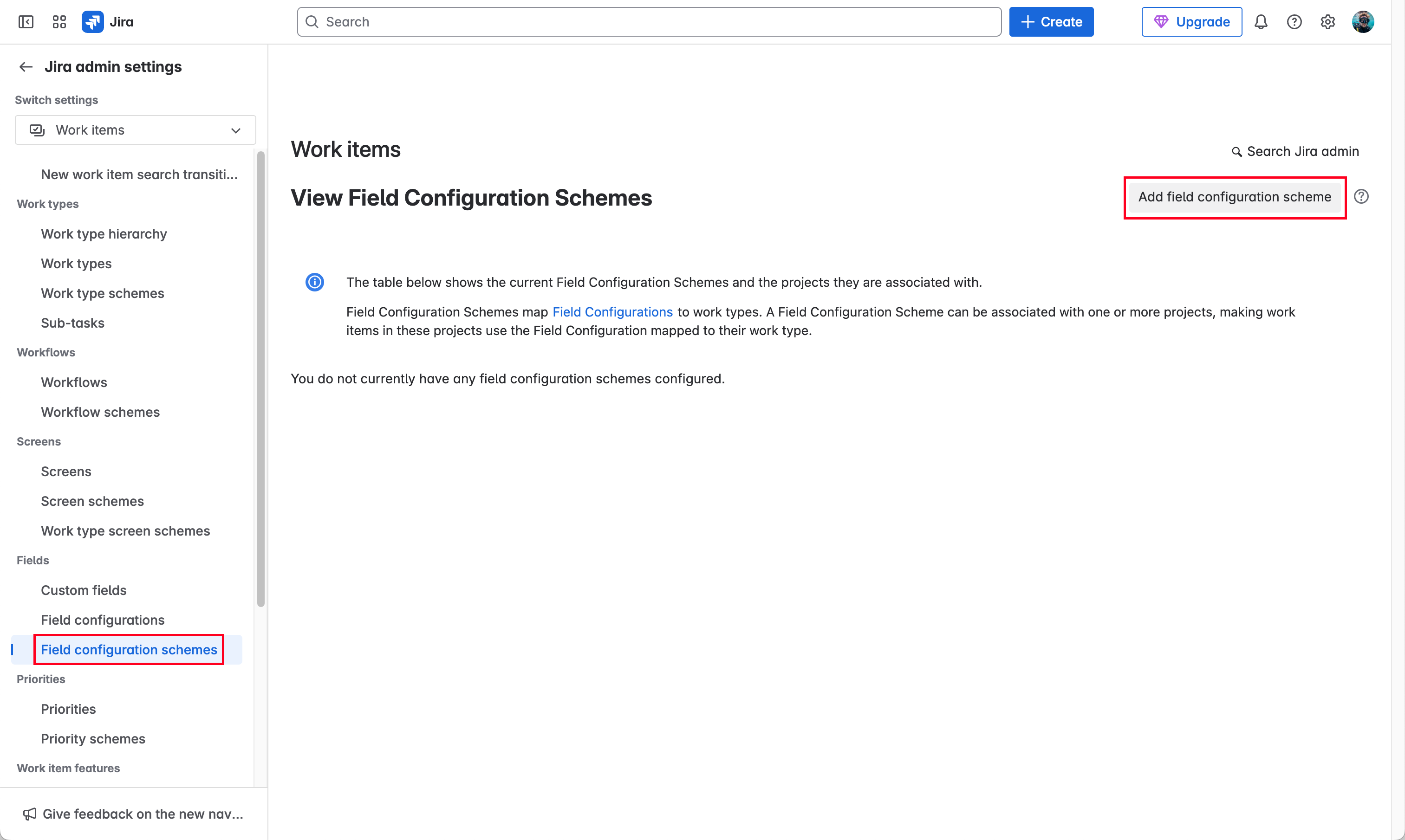Click the Jira logo icon
The image size is (1405, 840).
[x=92, y=22]
